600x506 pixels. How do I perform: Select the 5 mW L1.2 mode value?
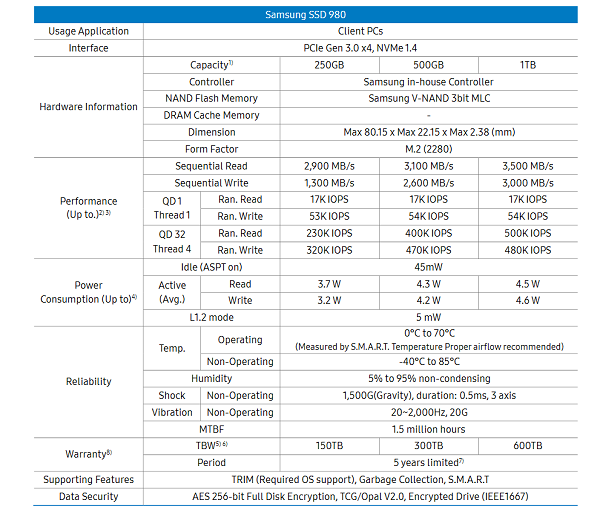(429, 317)
